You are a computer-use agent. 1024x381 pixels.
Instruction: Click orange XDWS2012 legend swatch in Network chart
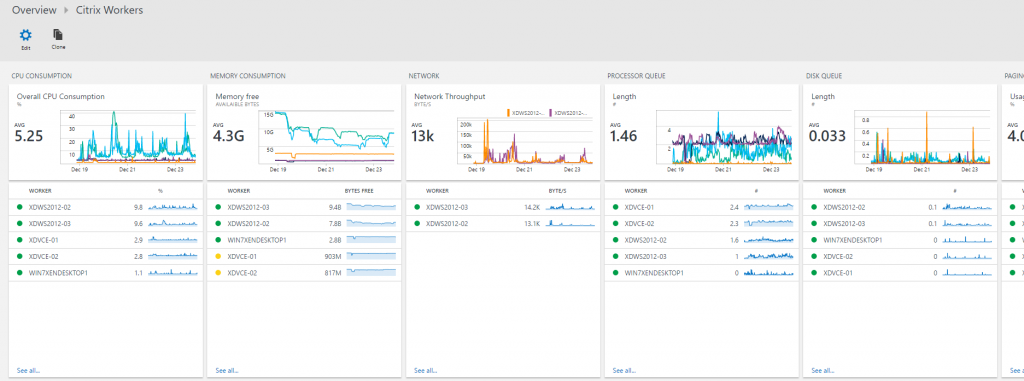pos(508,112)
